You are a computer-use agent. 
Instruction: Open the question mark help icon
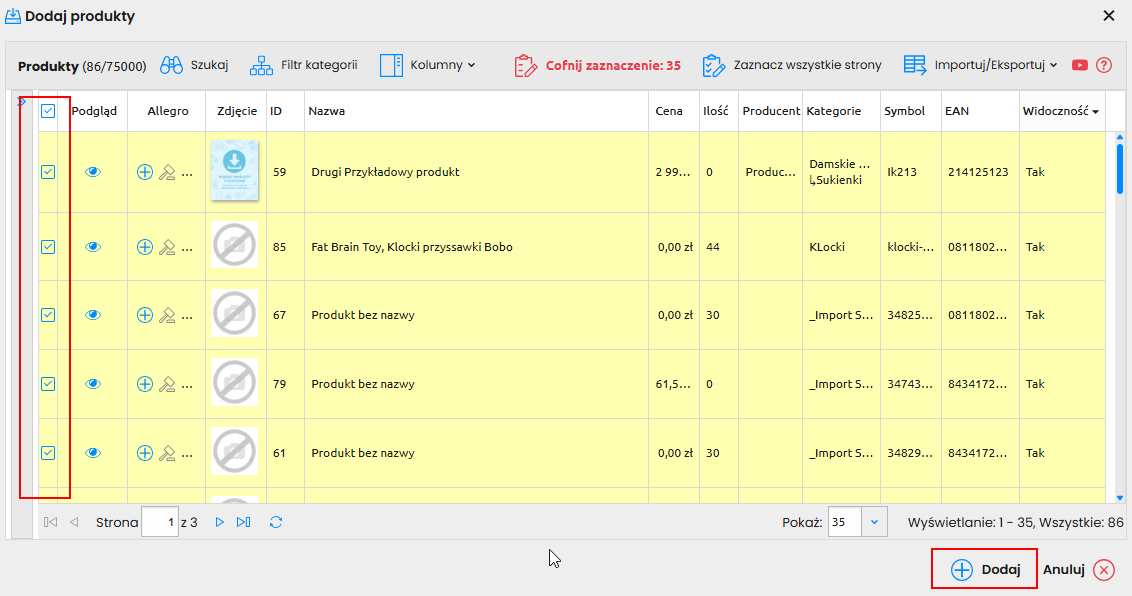pyautogui.click(x=1104, y=65)
